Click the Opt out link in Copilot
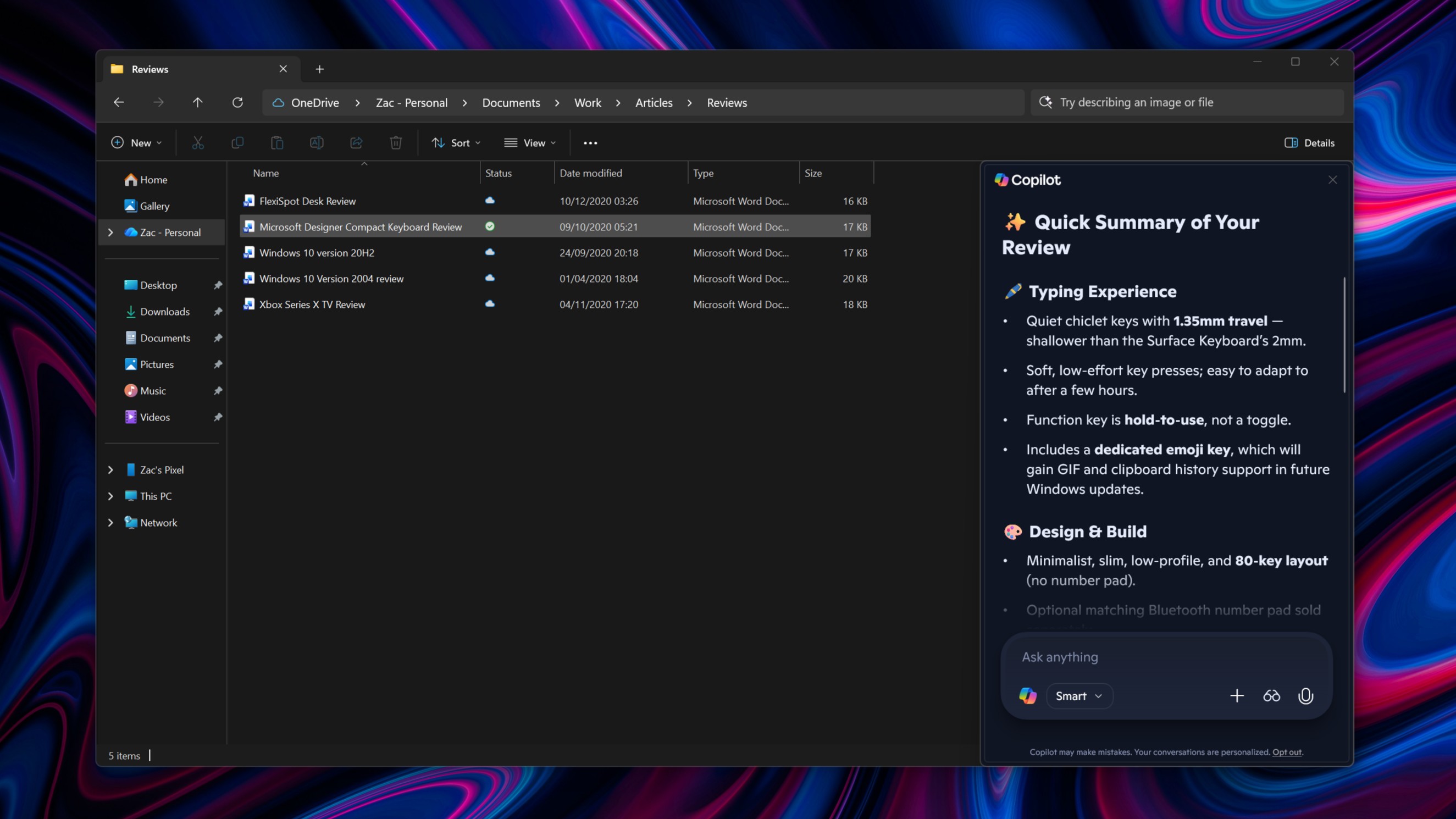This screenshot has height=819, width=1456. coord(1287,752)
